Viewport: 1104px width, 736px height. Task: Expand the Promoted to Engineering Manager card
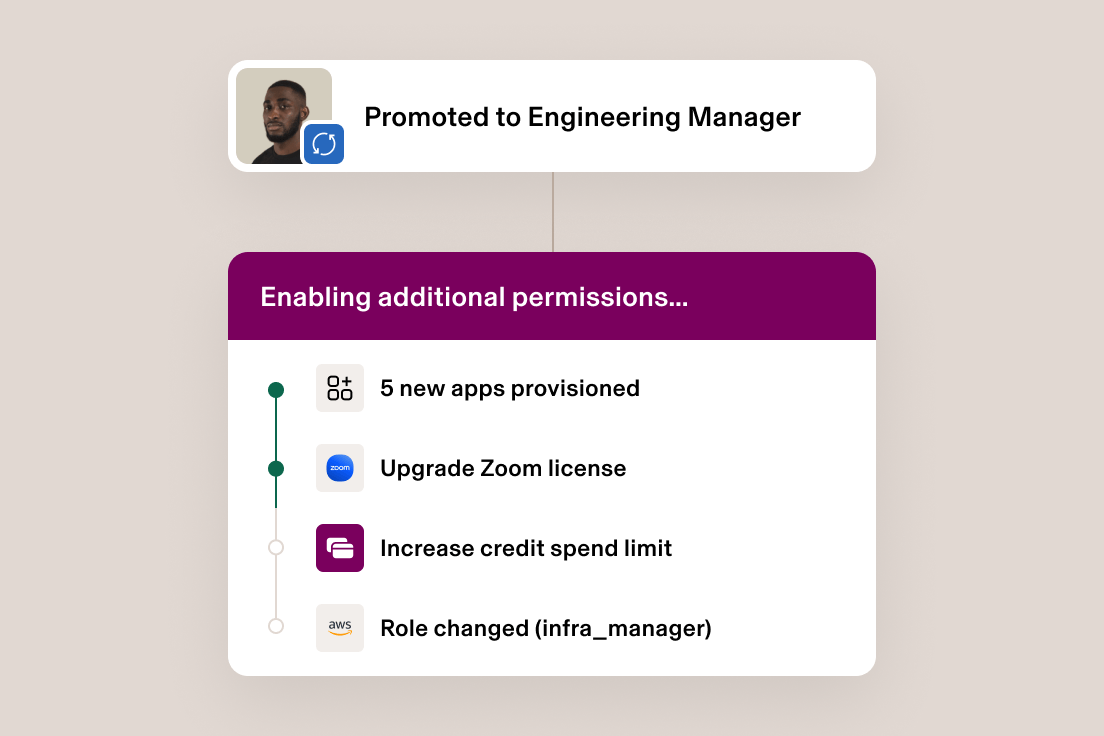pos(583,116)
